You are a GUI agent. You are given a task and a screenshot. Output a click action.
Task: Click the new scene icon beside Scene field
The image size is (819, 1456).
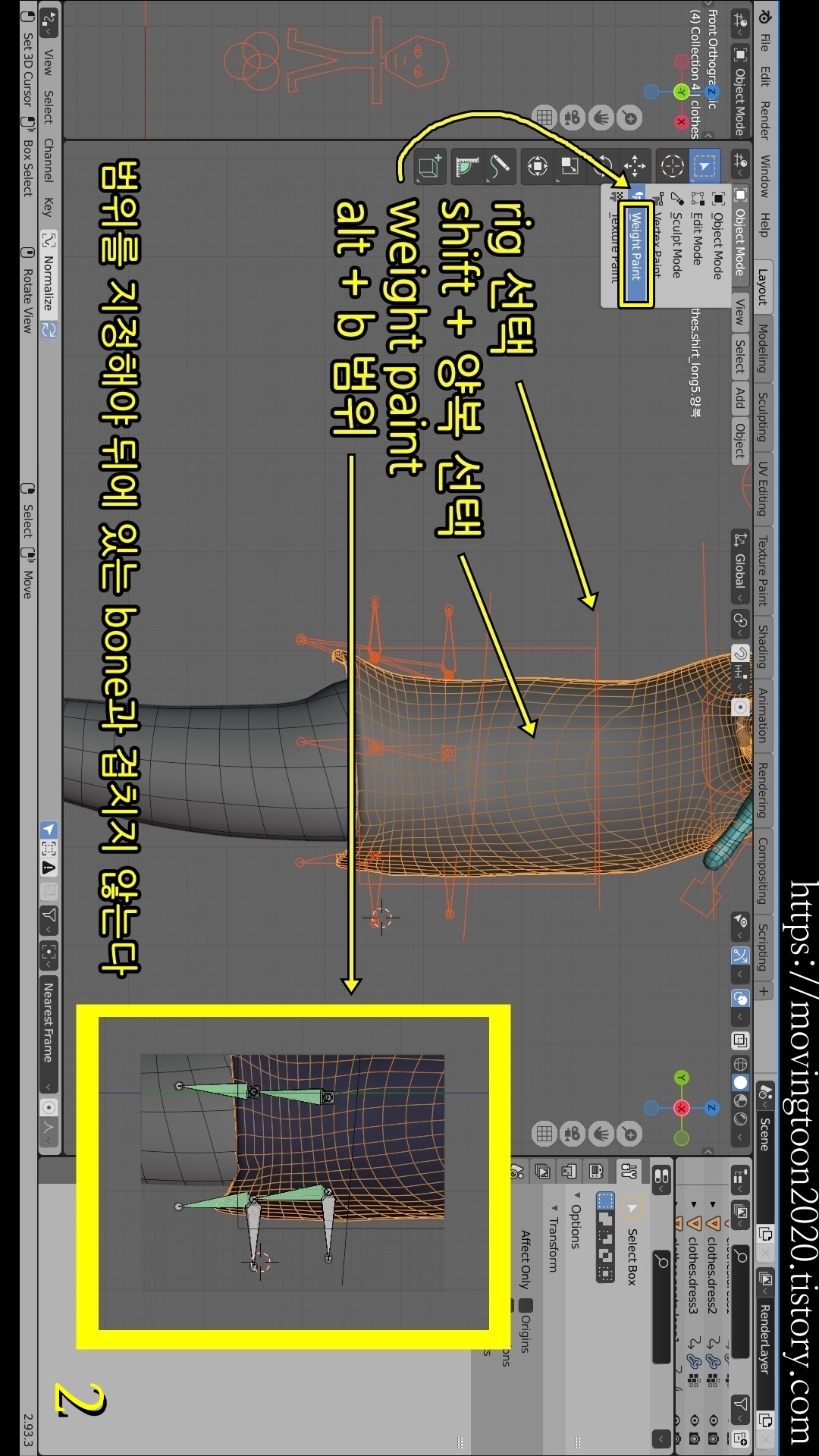coord(765,1234)
